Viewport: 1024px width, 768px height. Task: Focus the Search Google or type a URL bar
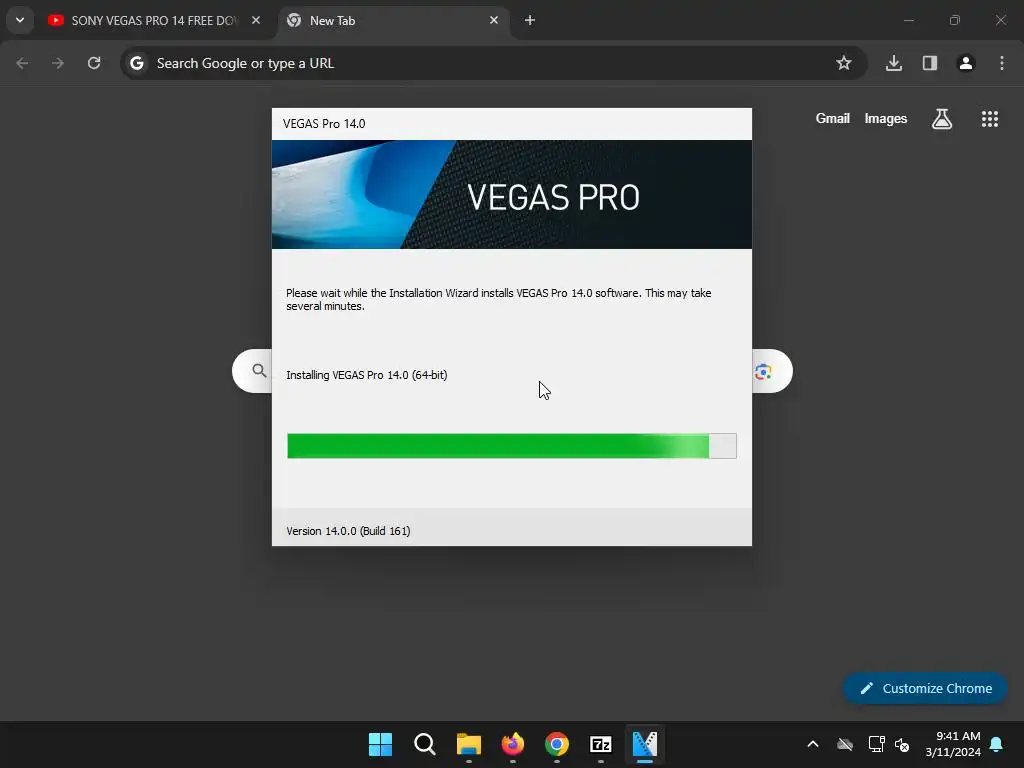click(493, 63)
